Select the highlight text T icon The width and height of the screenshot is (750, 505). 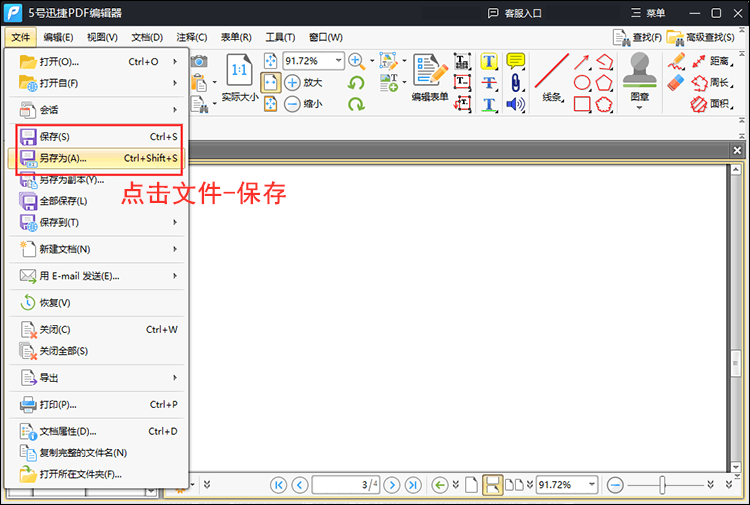[x=488, y=61]
